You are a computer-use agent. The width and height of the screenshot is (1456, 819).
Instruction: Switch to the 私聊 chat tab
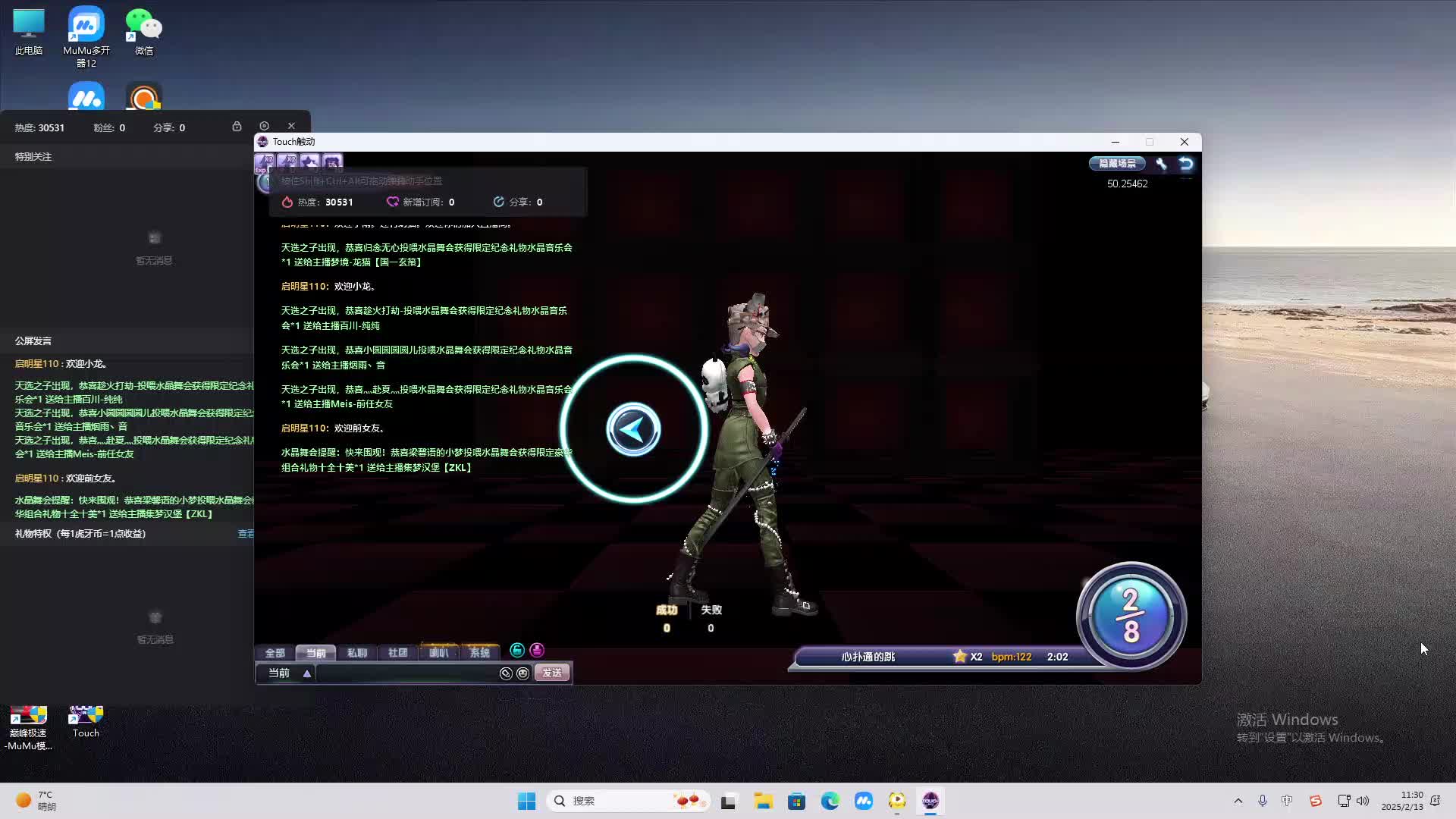click(356, 653)
